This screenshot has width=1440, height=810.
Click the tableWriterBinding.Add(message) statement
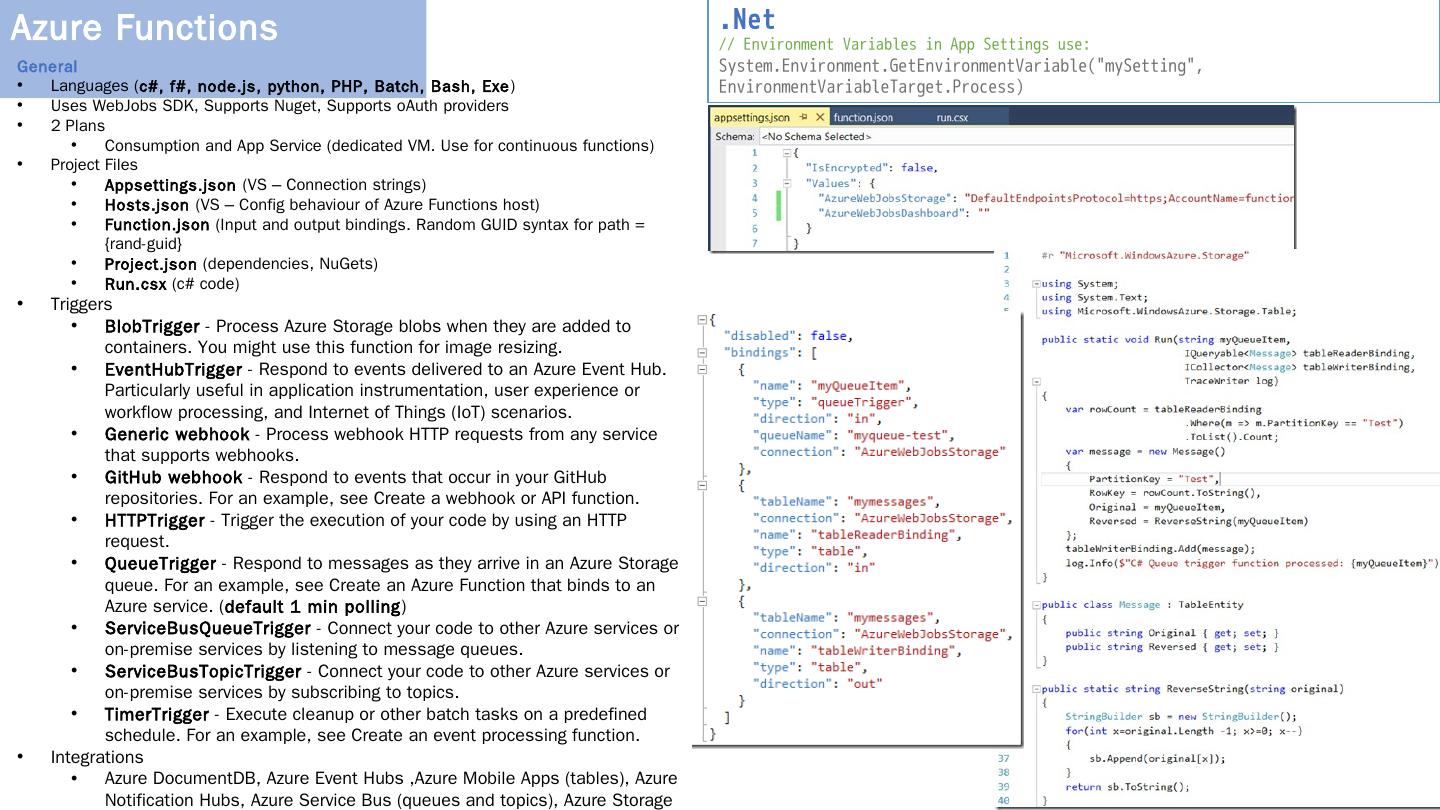click(x=1160, y=549)
